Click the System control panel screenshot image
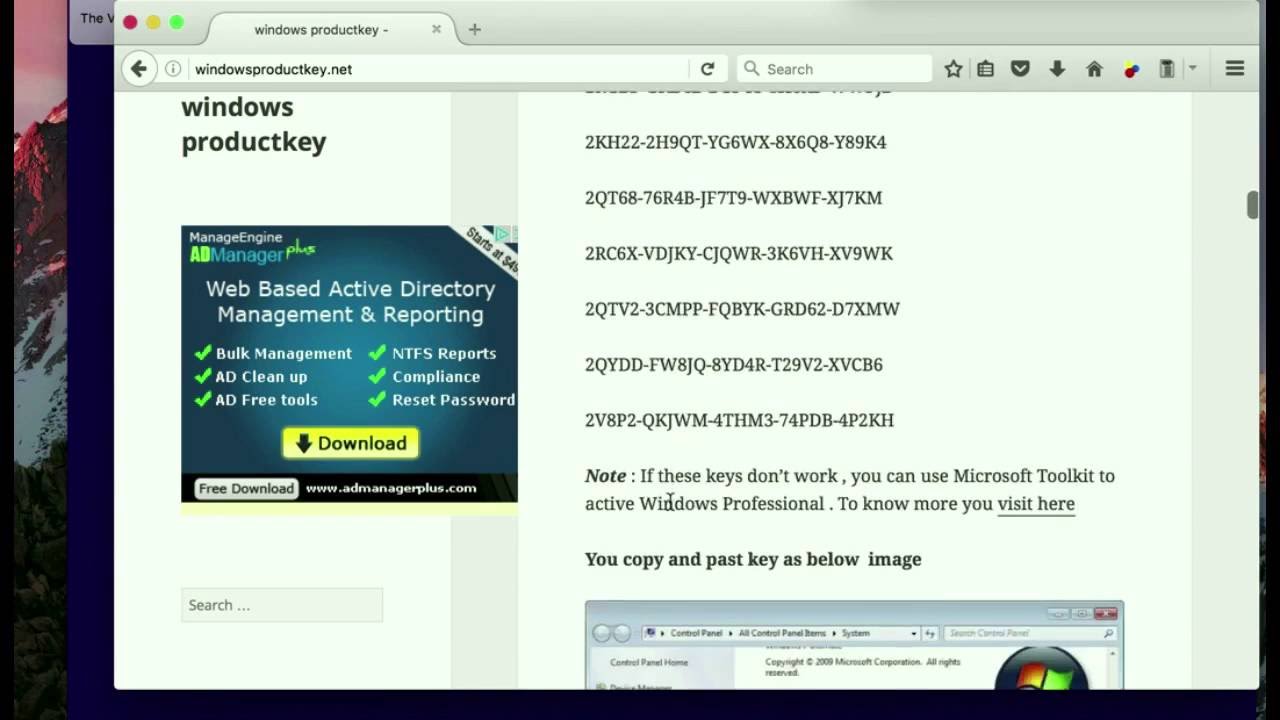 coord(854,645)
